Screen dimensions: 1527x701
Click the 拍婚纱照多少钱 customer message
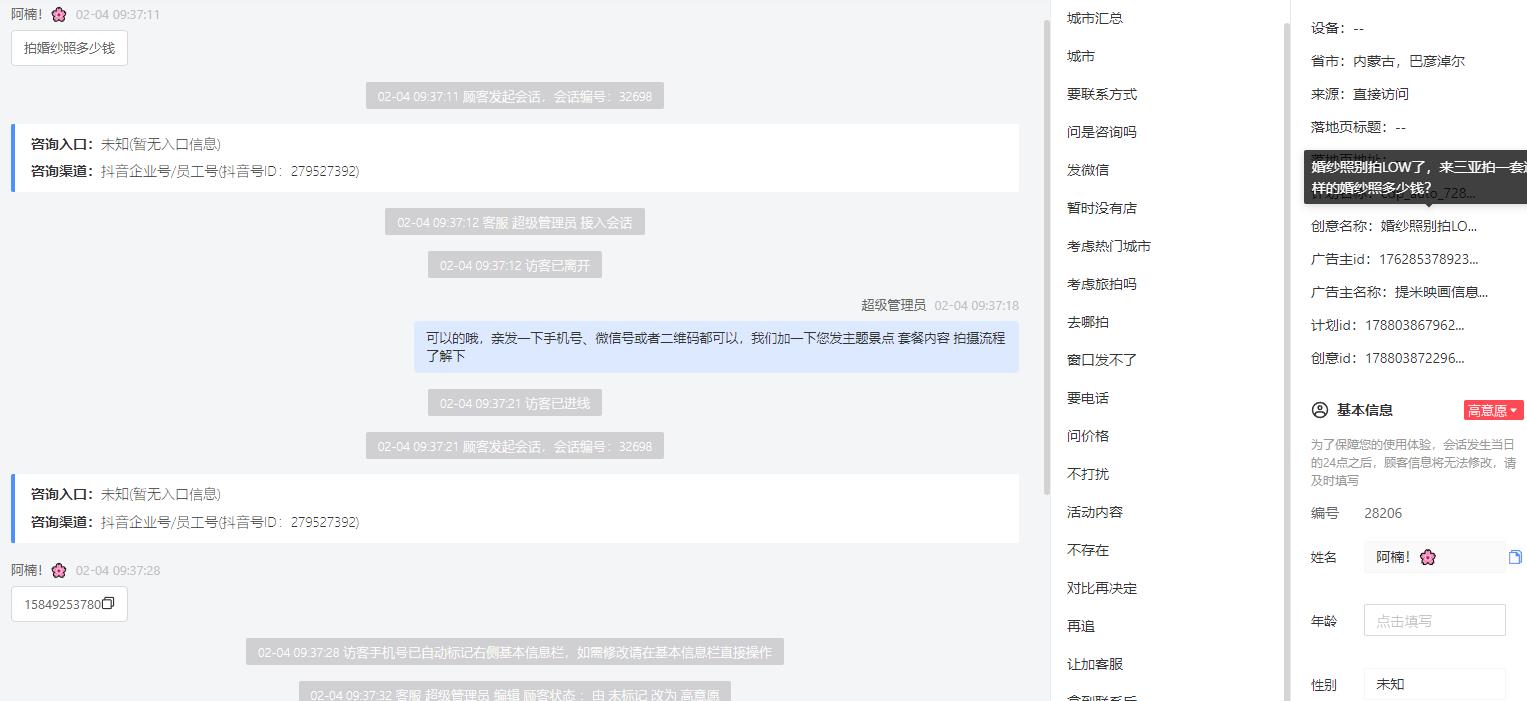click(69, 48)
